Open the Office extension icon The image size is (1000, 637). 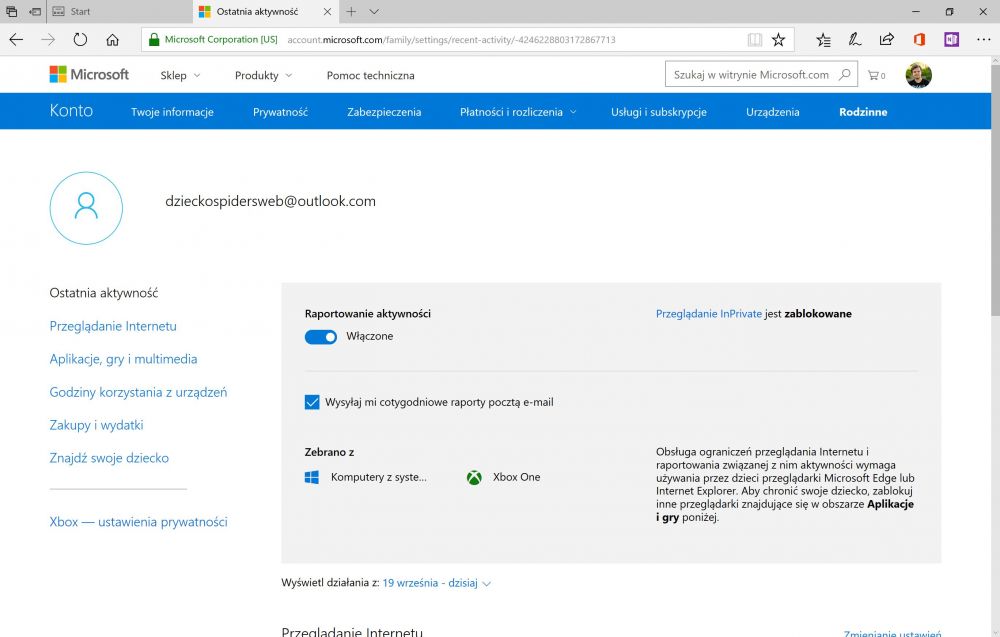919,40
